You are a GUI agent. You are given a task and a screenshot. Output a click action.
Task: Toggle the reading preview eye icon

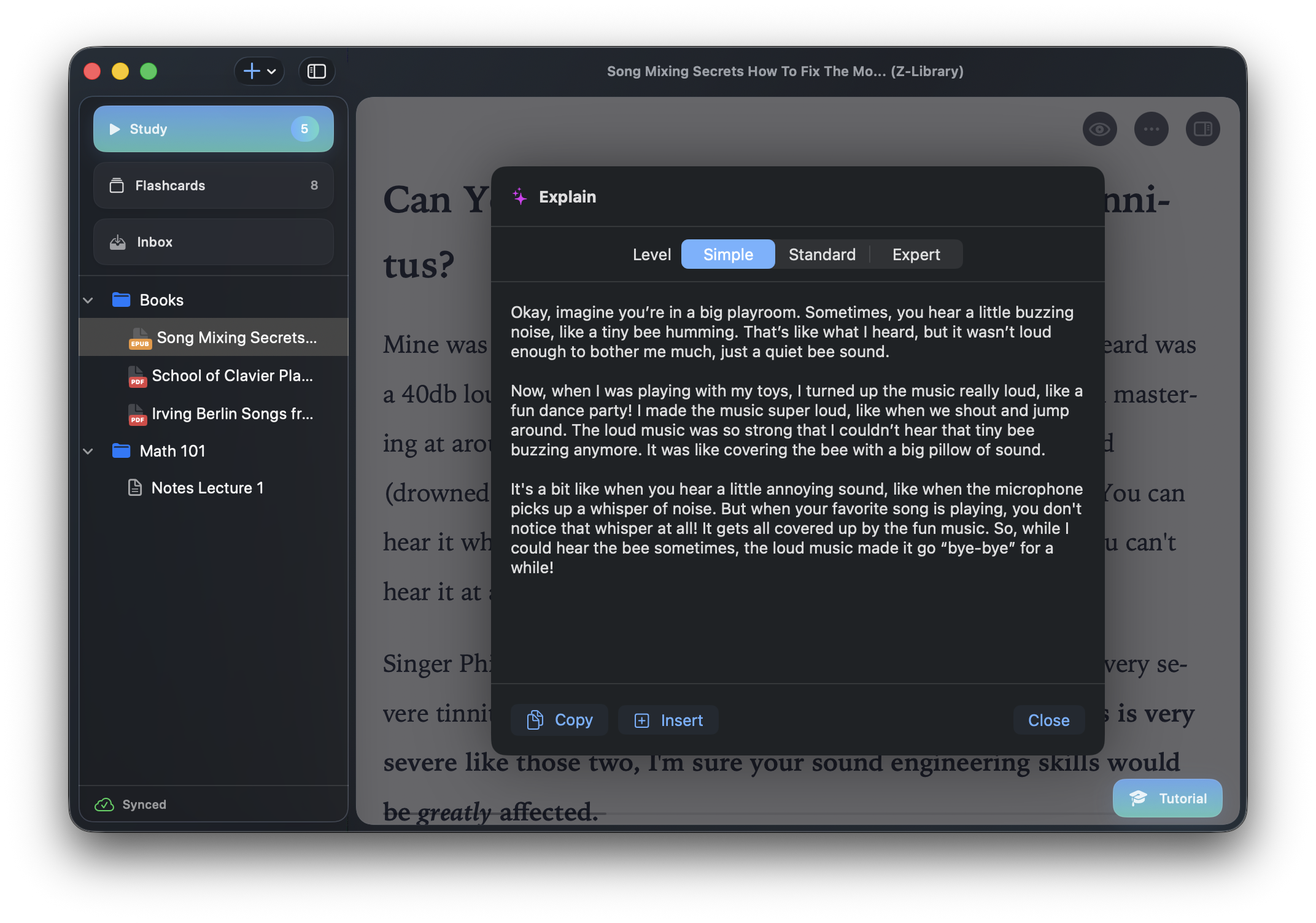[x=1099, y=129]
